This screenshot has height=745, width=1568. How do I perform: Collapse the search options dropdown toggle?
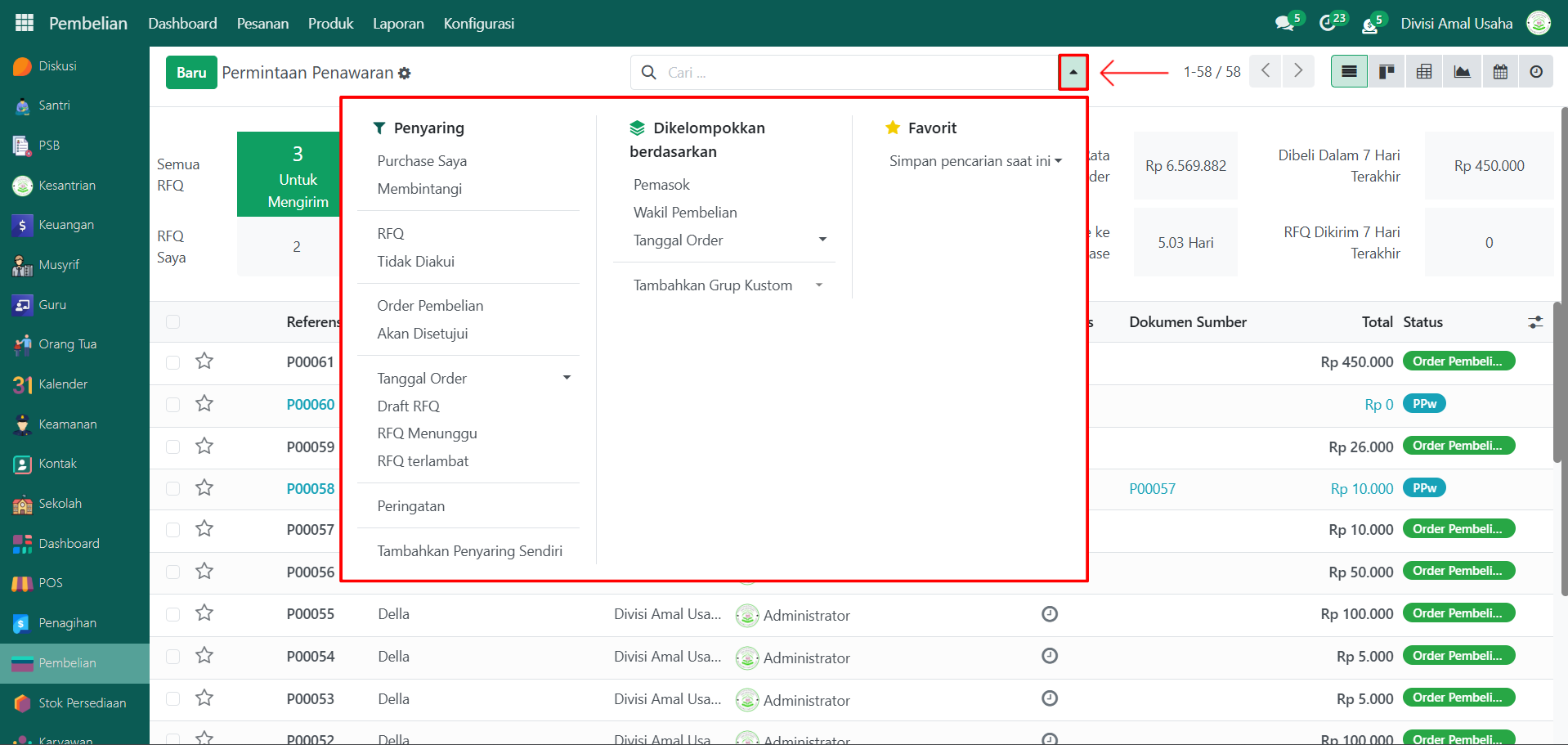click(1073, 72)
